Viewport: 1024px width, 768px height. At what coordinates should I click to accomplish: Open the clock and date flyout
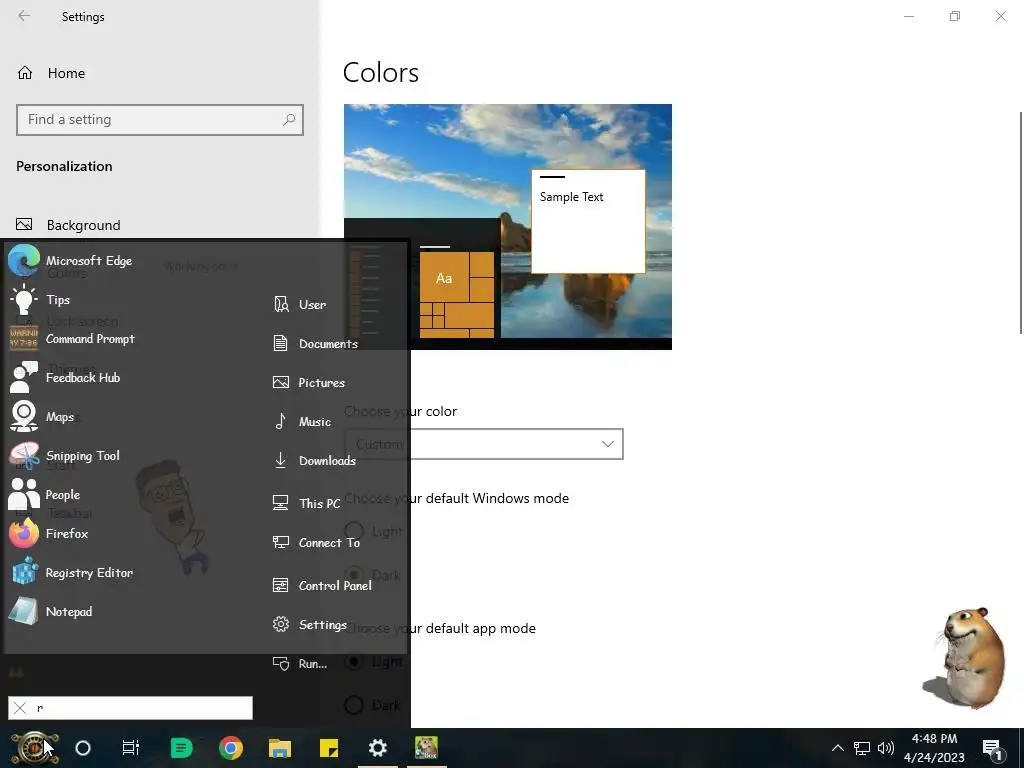[x=935, y=748]
